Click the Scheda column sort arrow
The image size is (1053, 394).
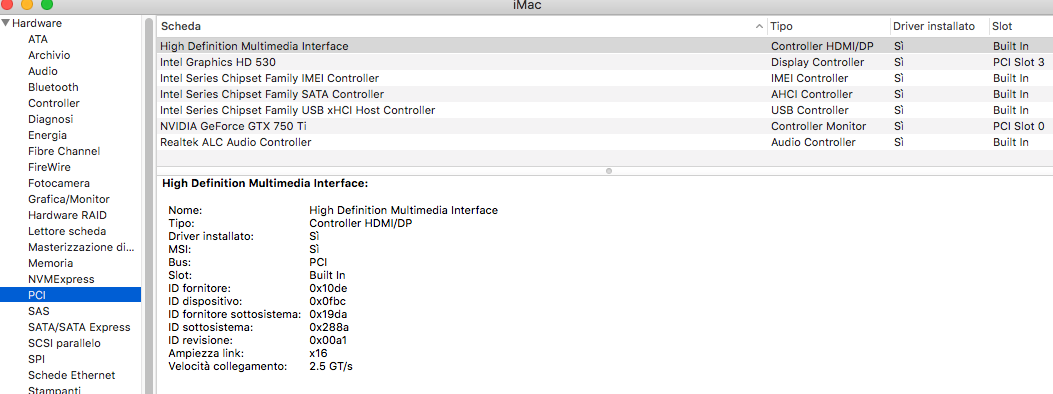[760, 27]
